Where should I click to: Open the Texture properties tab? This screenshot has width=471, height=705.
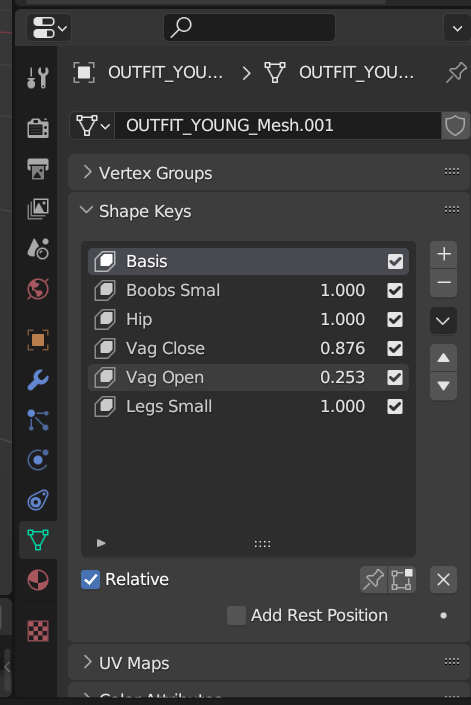pyautogui.click(x=38, y=631)
